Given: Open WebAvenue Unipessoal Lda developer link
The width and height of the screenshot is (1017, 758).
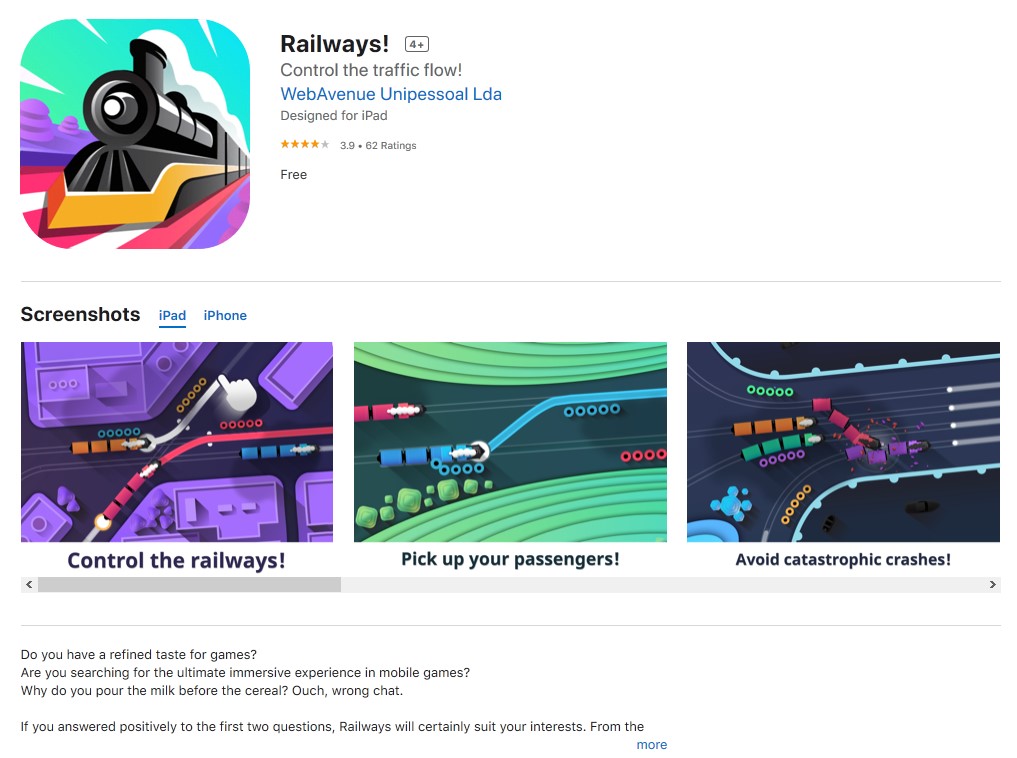Looking at the screenshot, I should click(x=391, y=94).
